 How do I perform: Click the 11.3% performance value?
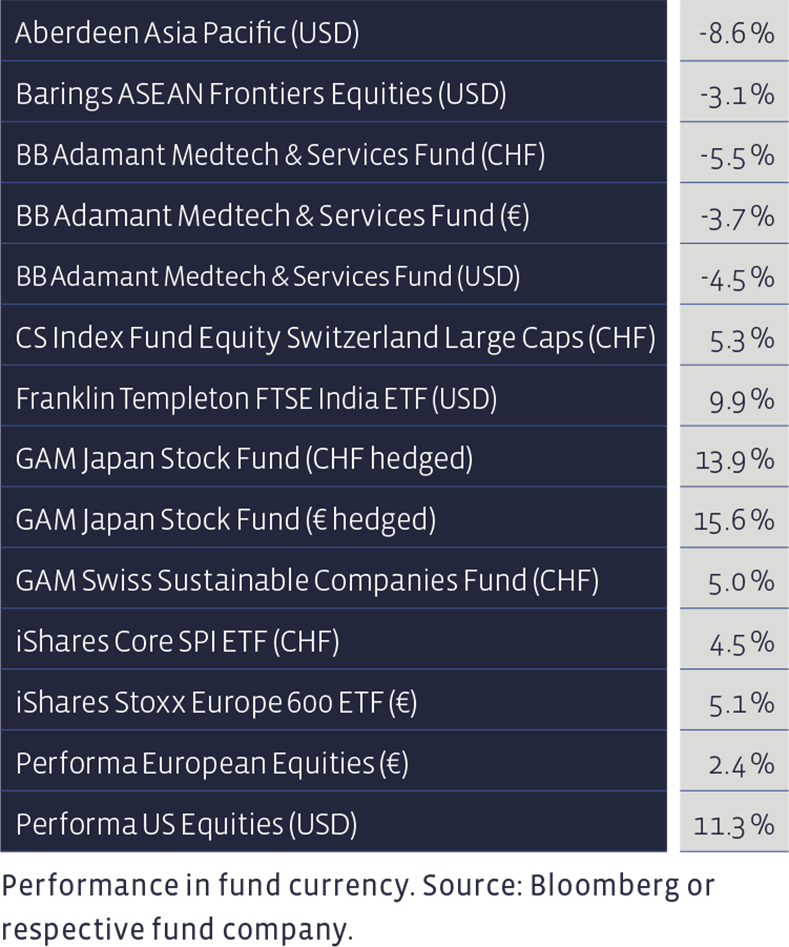tap(735, 825)
